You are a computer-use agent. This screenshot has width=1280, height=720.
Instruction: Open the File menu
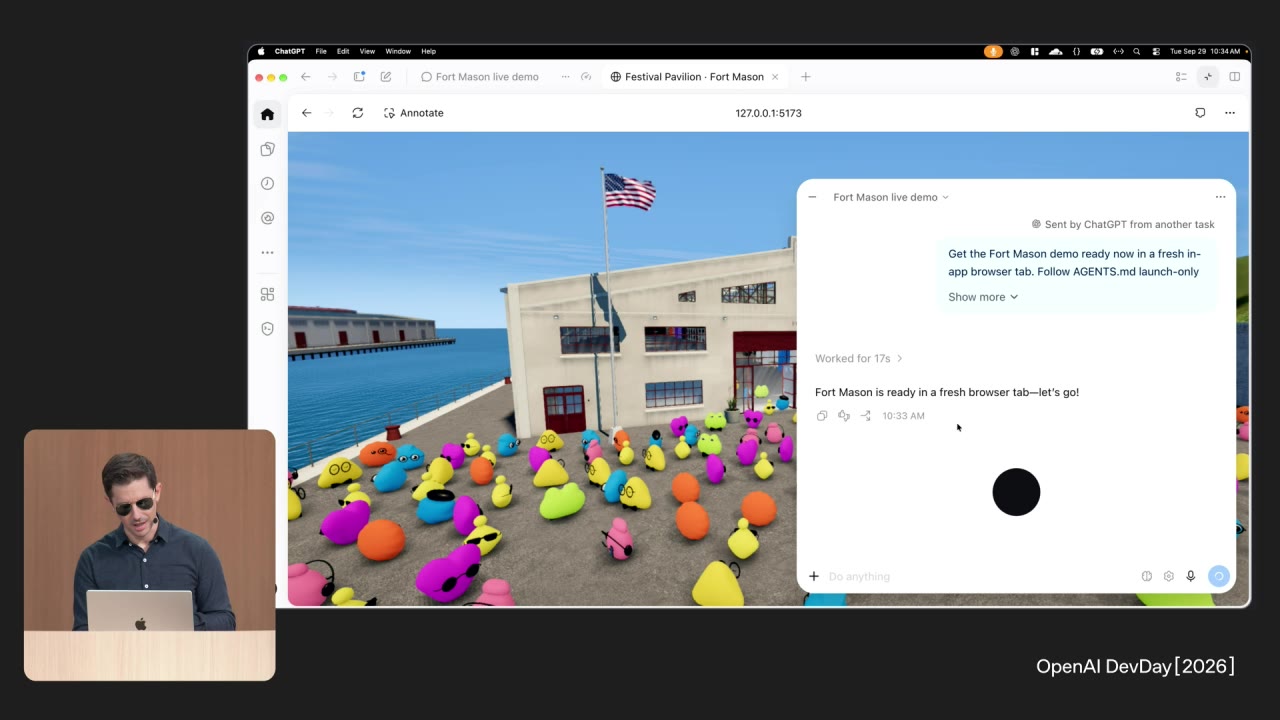pyautogui.click(x=321, y=51)
